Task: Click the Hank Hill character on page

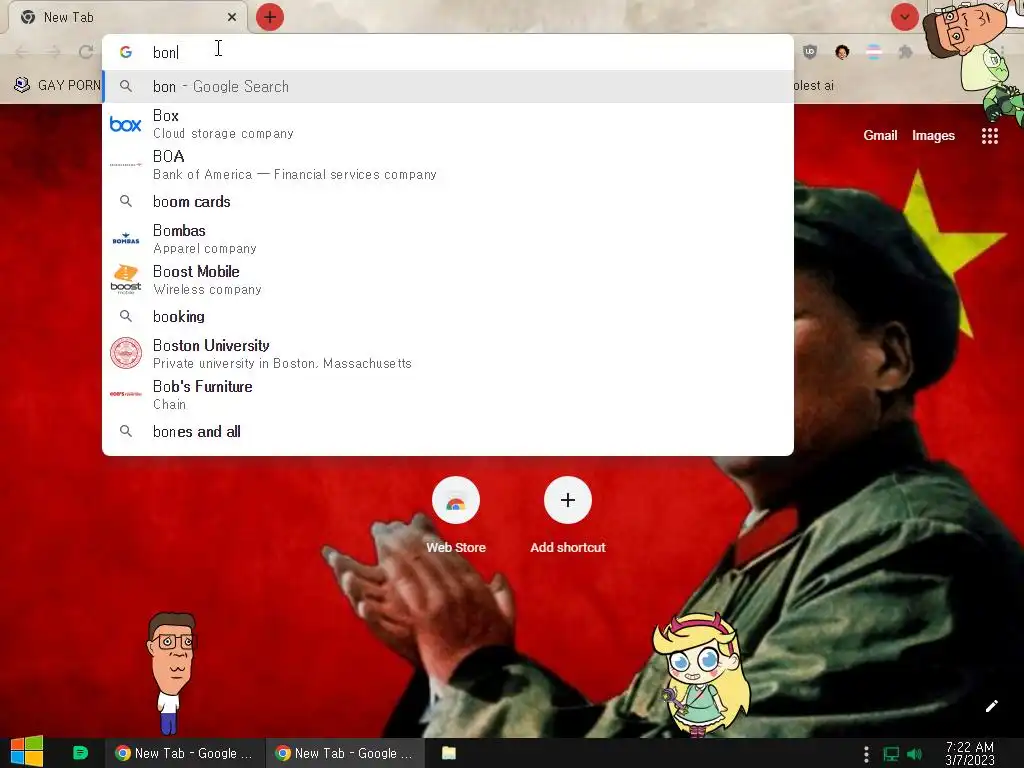Action: 171,673
